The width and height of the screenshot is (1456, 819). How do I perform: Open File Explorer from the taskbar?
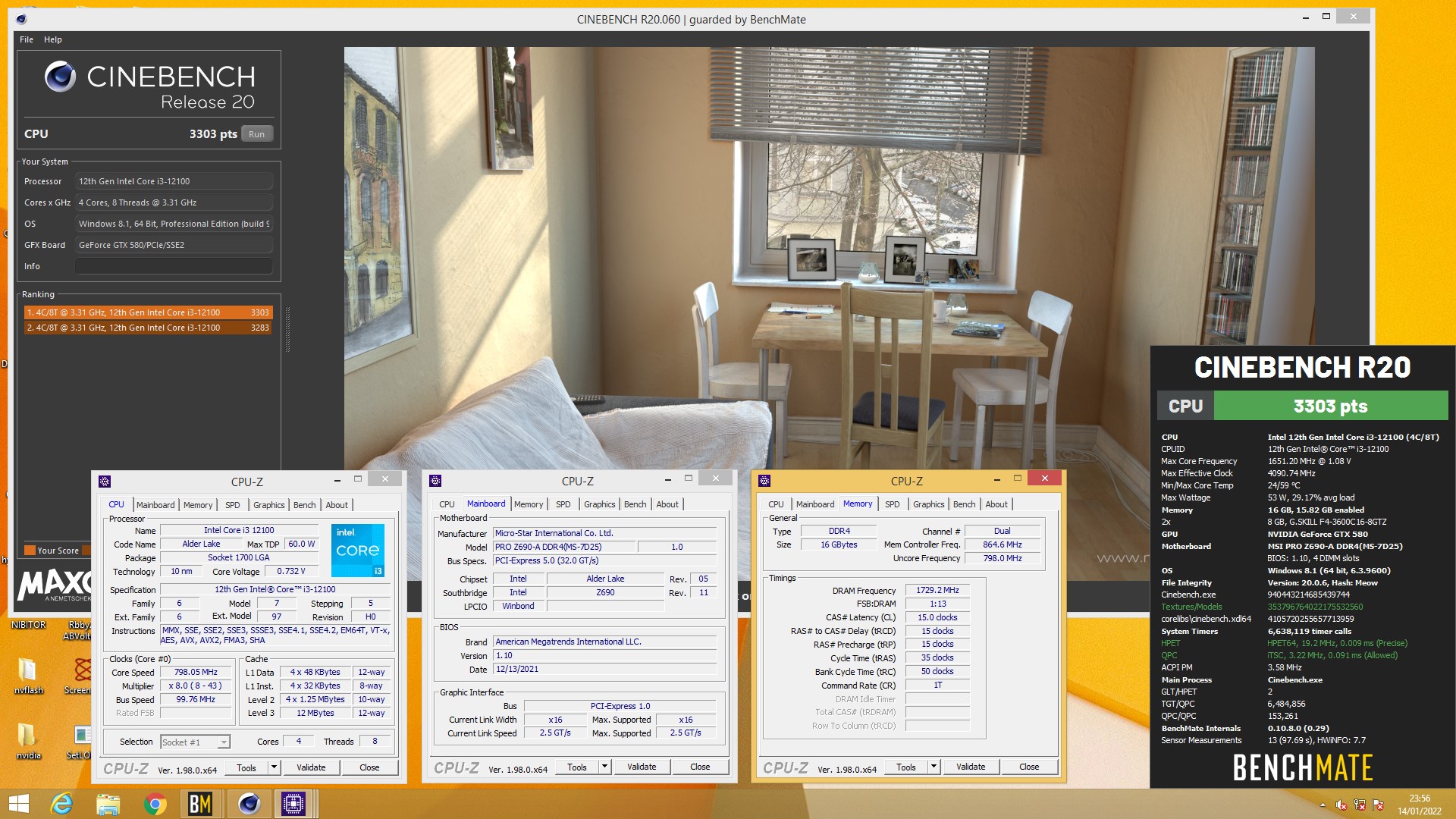108,804
